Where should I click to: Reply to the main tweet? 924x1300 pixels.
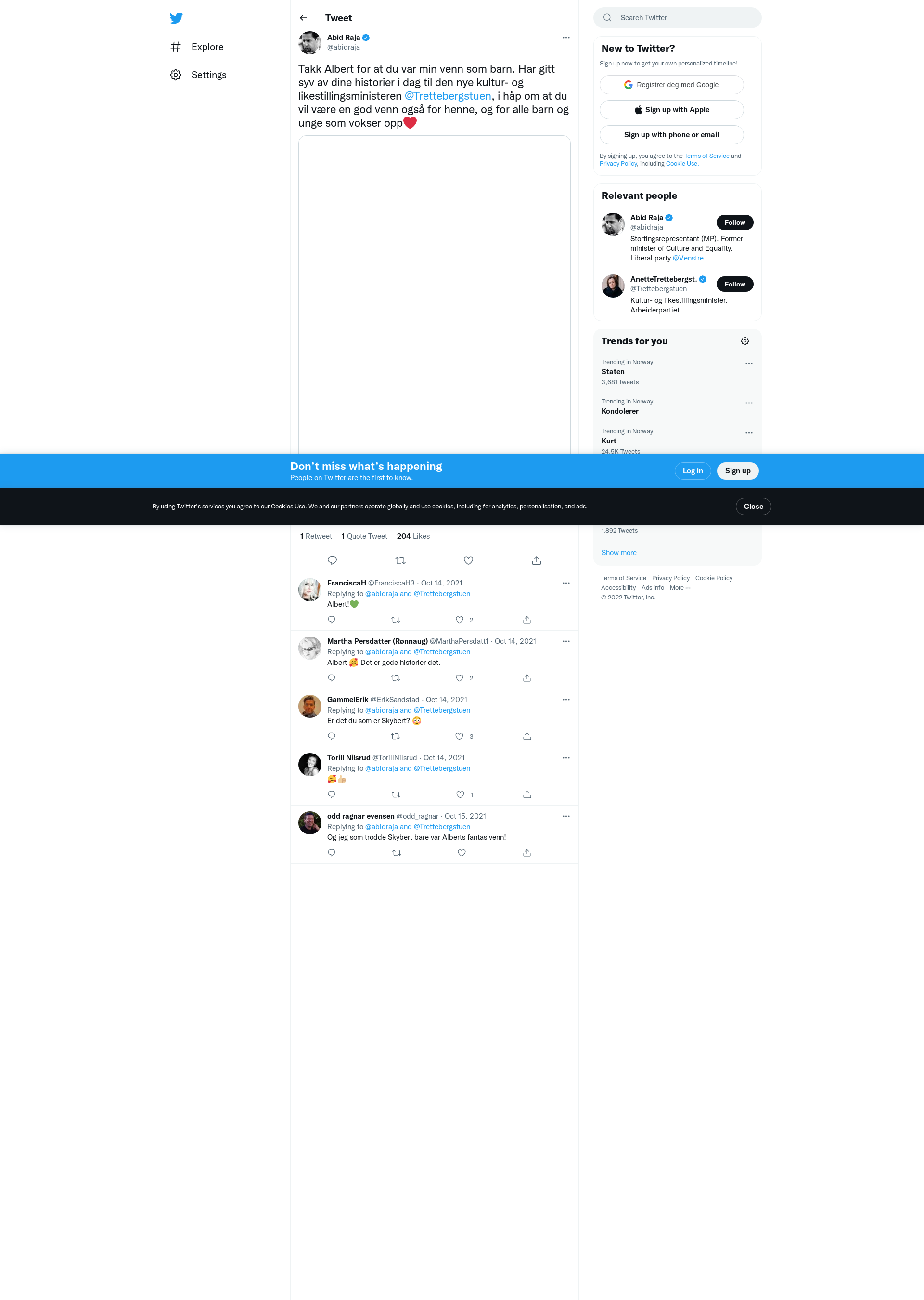click(x=332, y=560)
